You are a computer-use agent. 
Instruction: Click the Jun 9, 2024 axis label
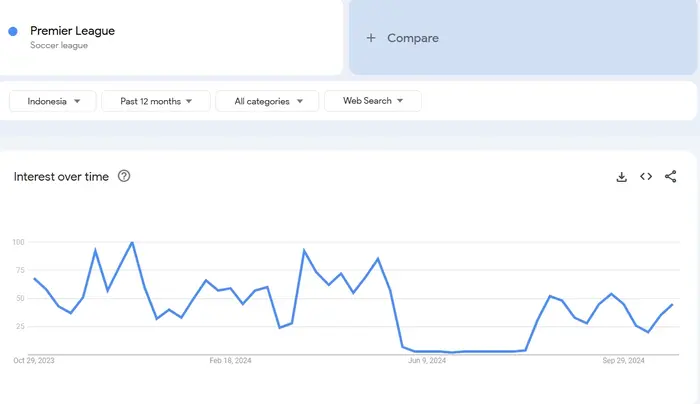(427, 360)
